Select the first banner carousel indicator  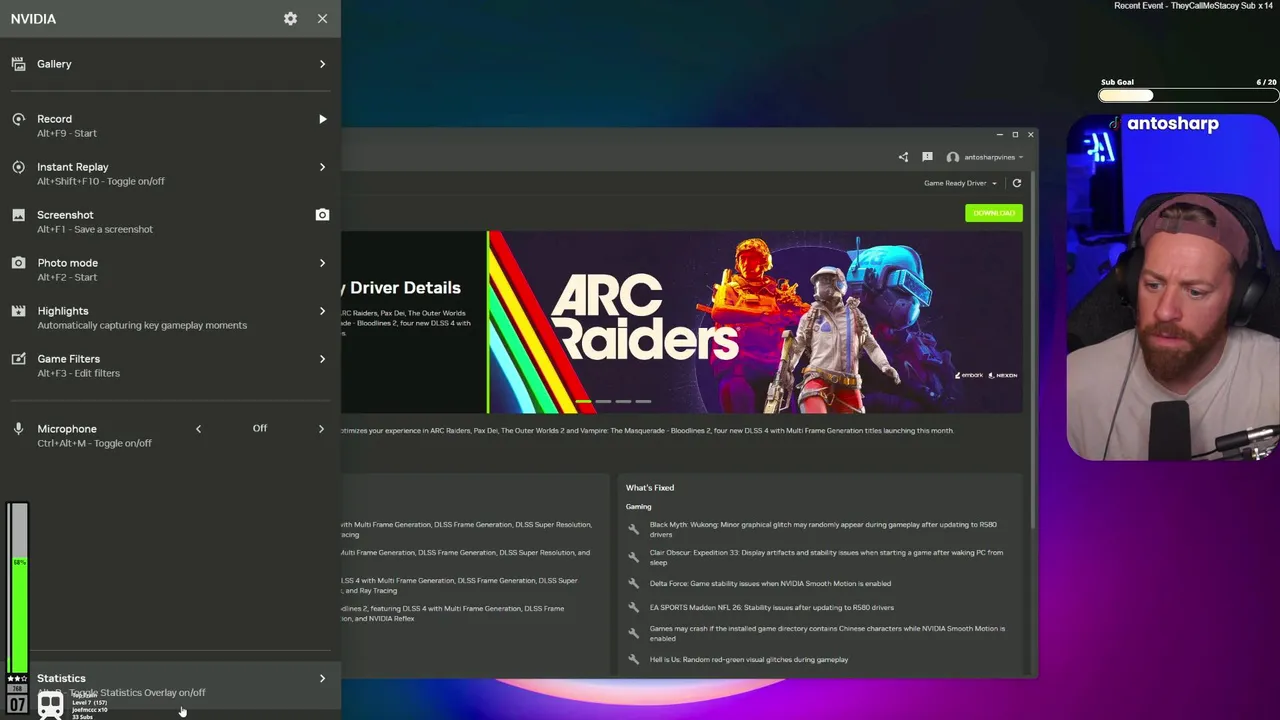tap(584, 401)
